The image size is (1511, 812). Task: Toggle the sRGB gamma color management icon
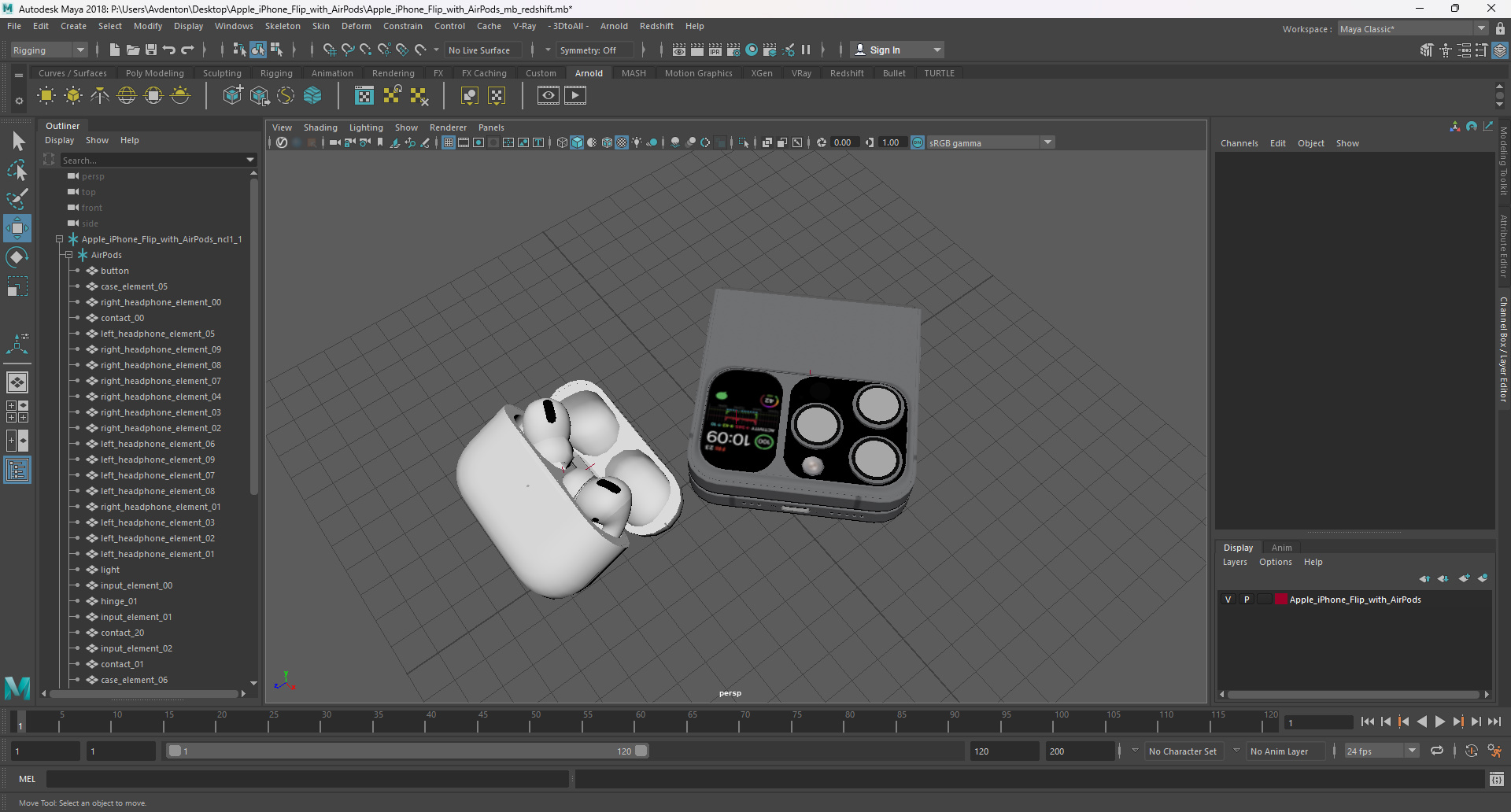[x=918, y=142]
